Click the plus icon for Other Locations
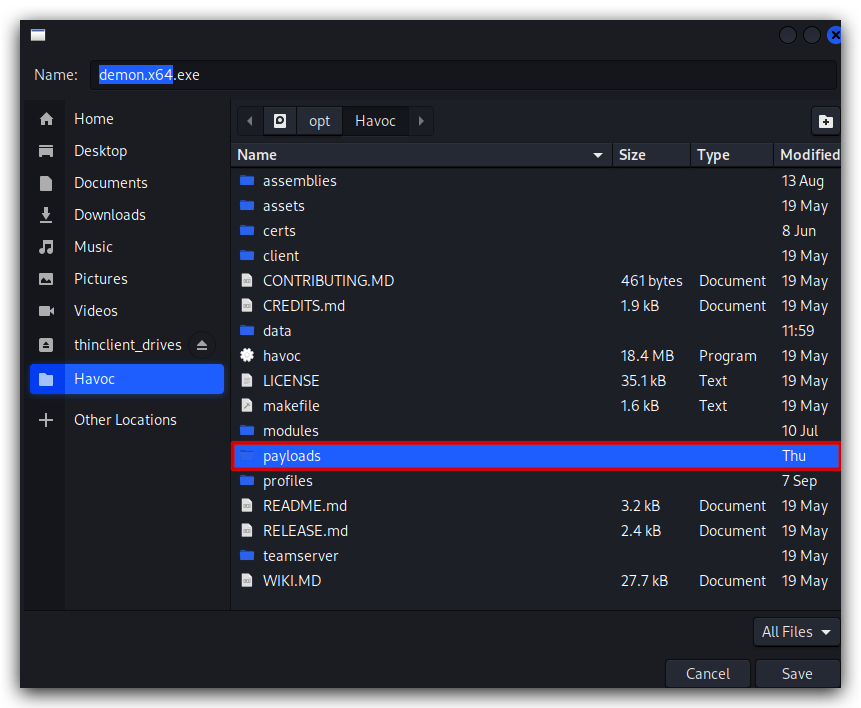This screenshot has height=708, width=861. click(46, 420)
